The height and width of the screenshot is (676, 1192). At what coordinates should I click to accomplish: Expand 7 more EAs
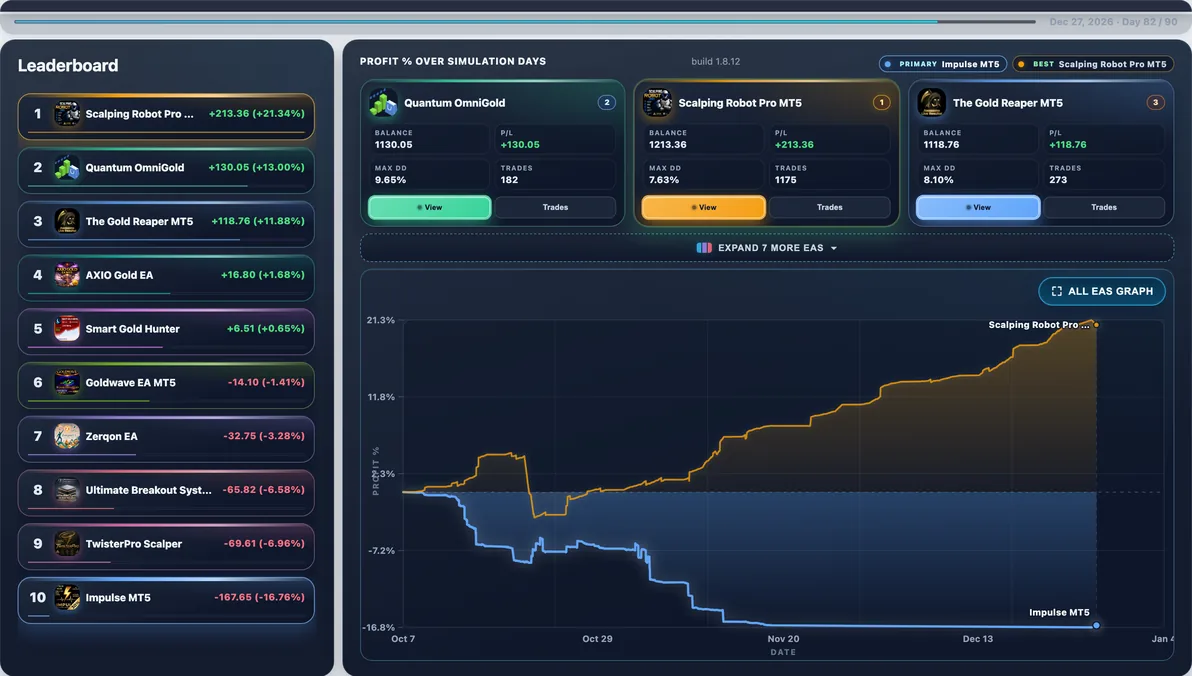[767, 248]
